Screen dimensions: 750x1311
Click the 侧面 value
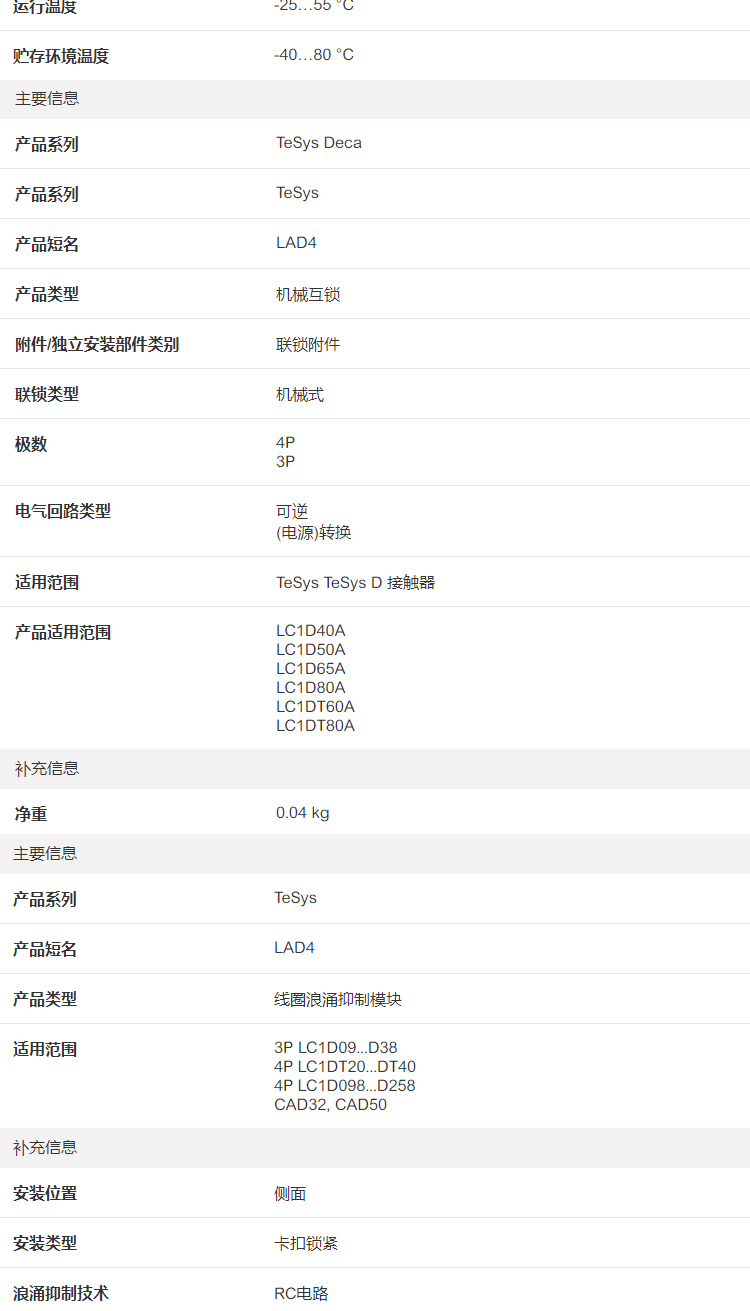[290, 1193]
